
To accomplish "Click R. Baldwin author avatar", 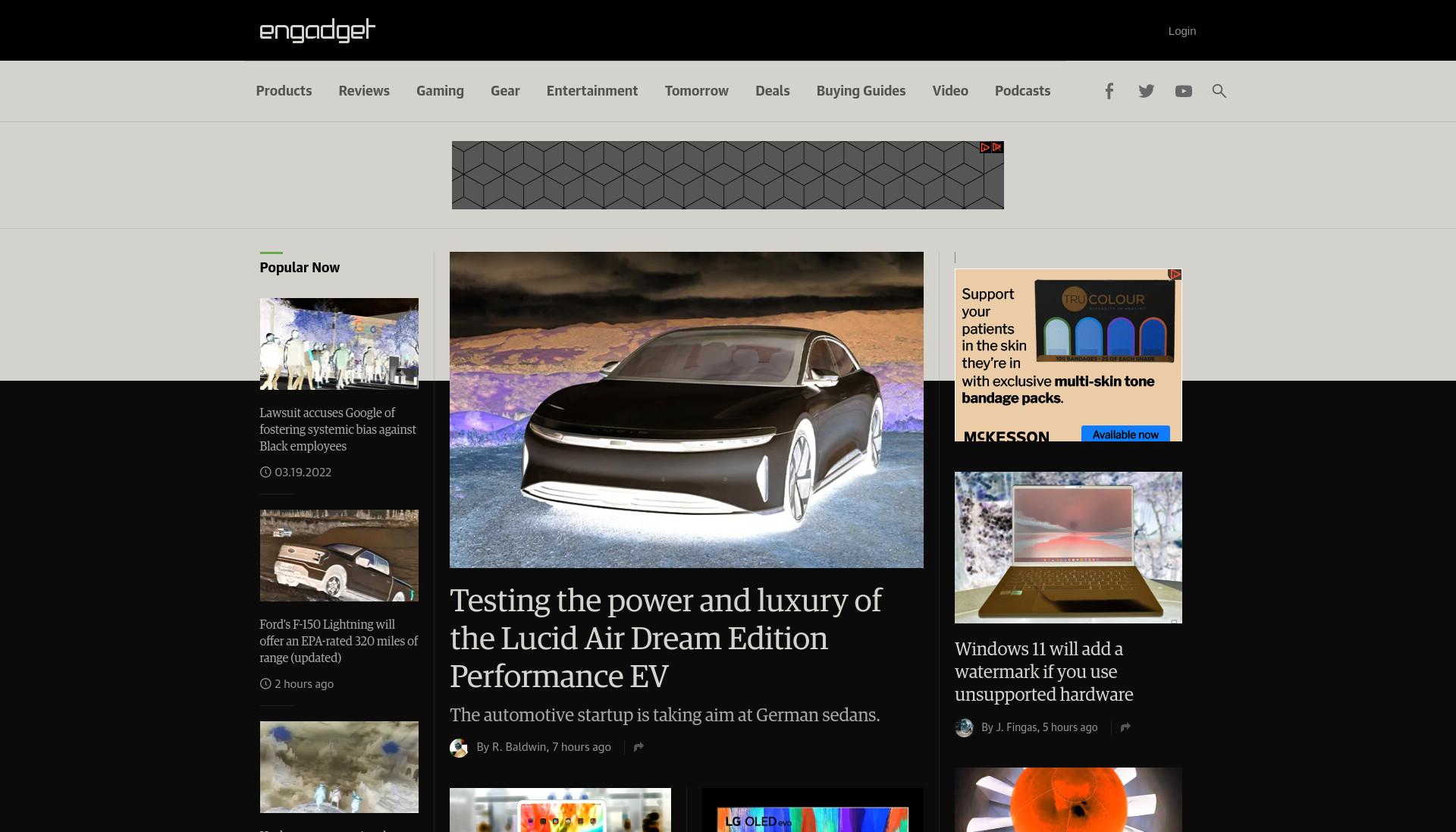I will coord(459,748).
